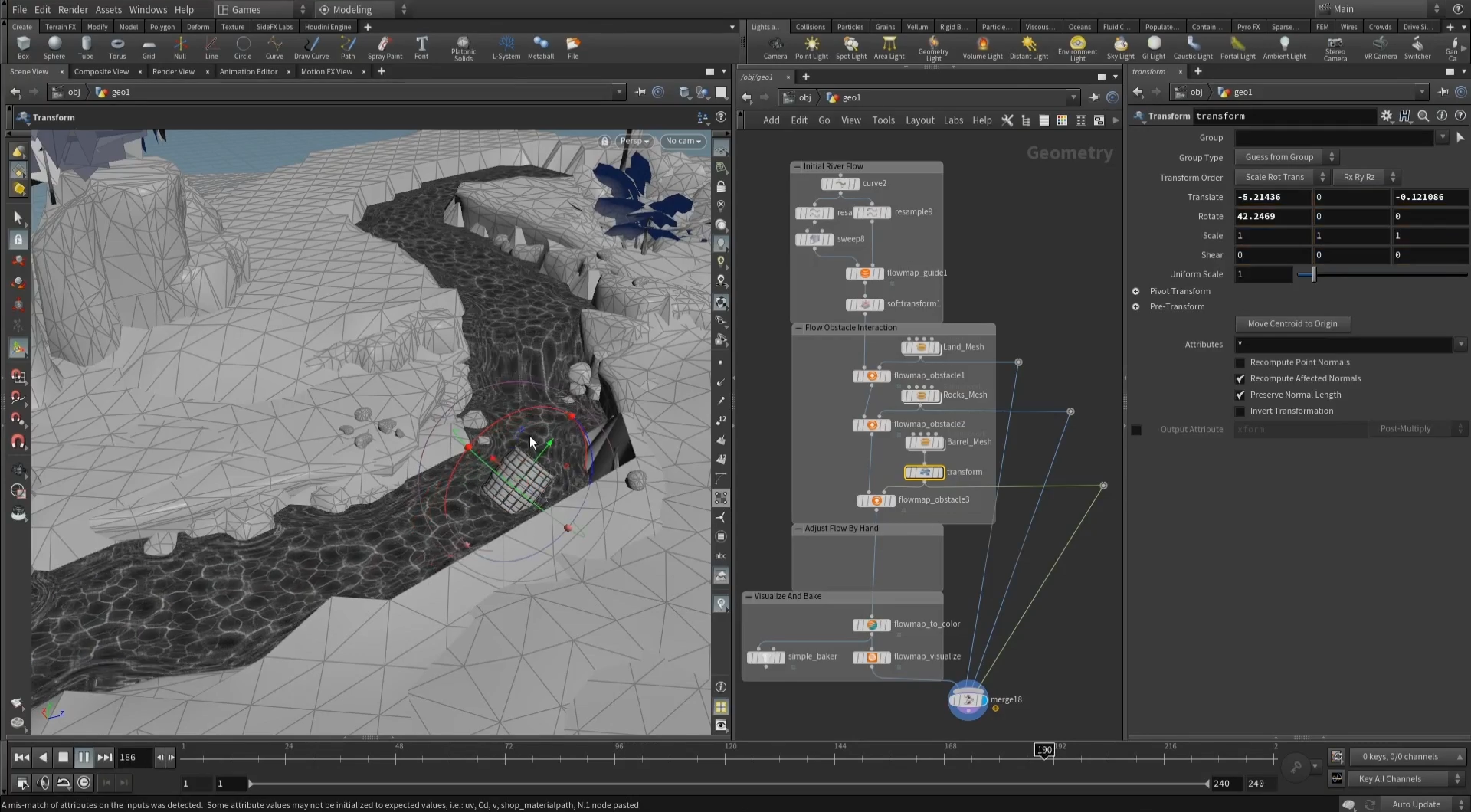Enable Recompute Point Normals checkbox
The image size is (1471, 812).
[1240, 362]
